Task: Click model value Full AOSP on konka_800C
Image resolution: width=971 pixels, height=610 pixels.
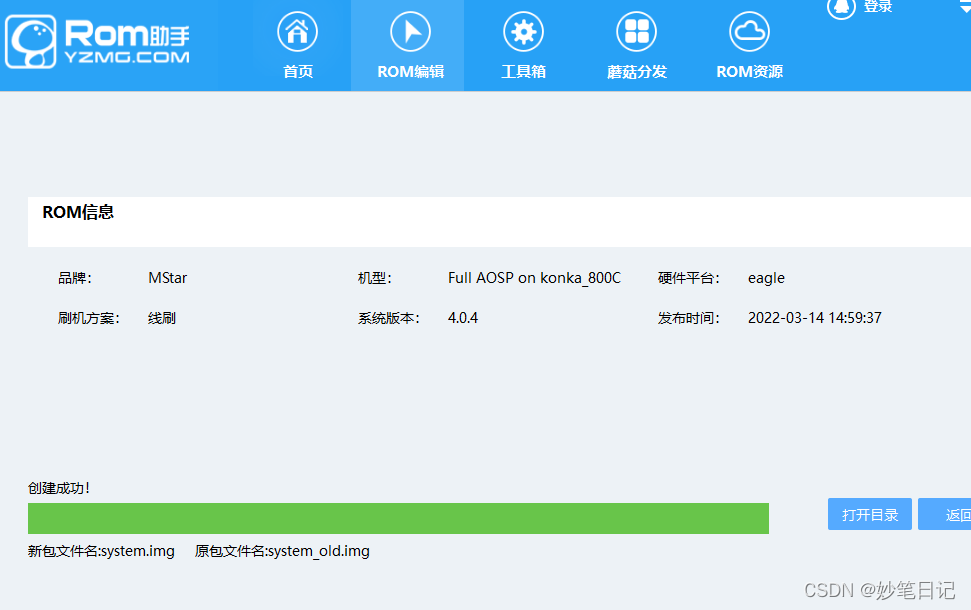Action: coord(534,278)
